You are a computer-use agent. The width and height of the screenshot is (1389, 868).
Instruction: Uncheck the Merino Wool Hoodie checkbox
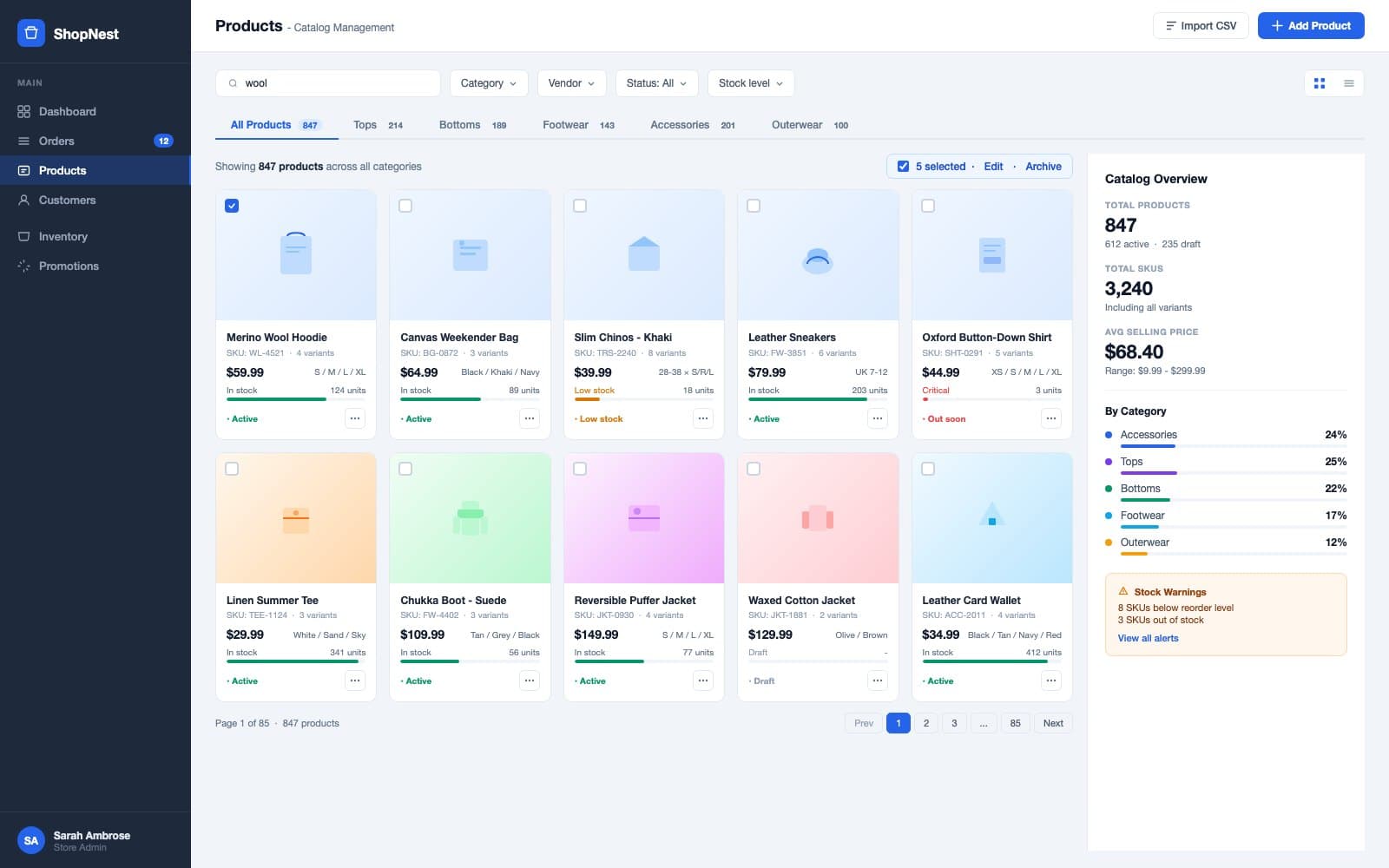click(232, 206)
